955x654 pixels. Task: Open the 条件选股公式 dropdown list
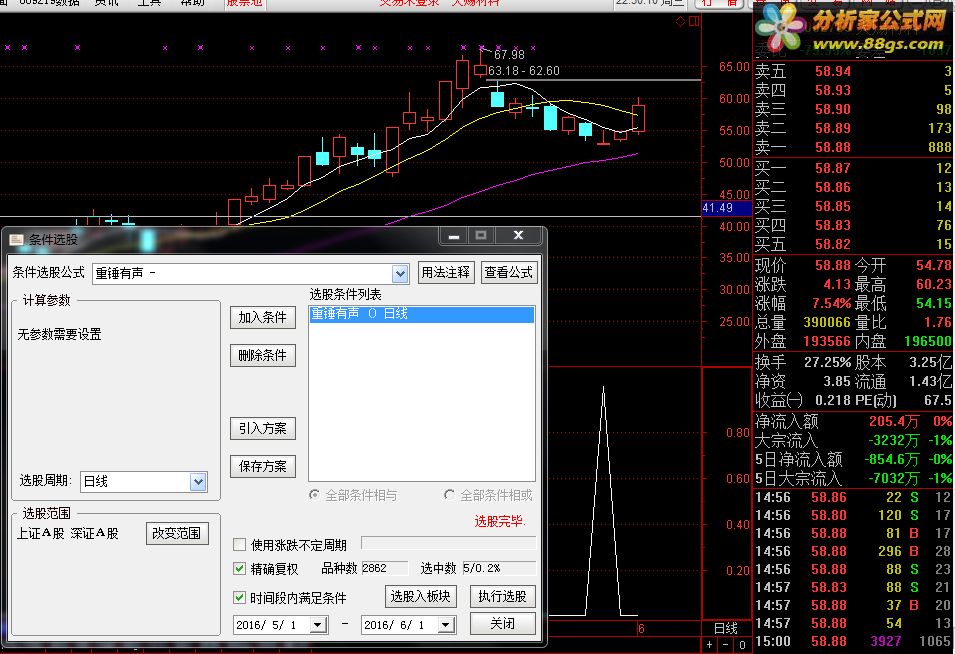point(400,274)
